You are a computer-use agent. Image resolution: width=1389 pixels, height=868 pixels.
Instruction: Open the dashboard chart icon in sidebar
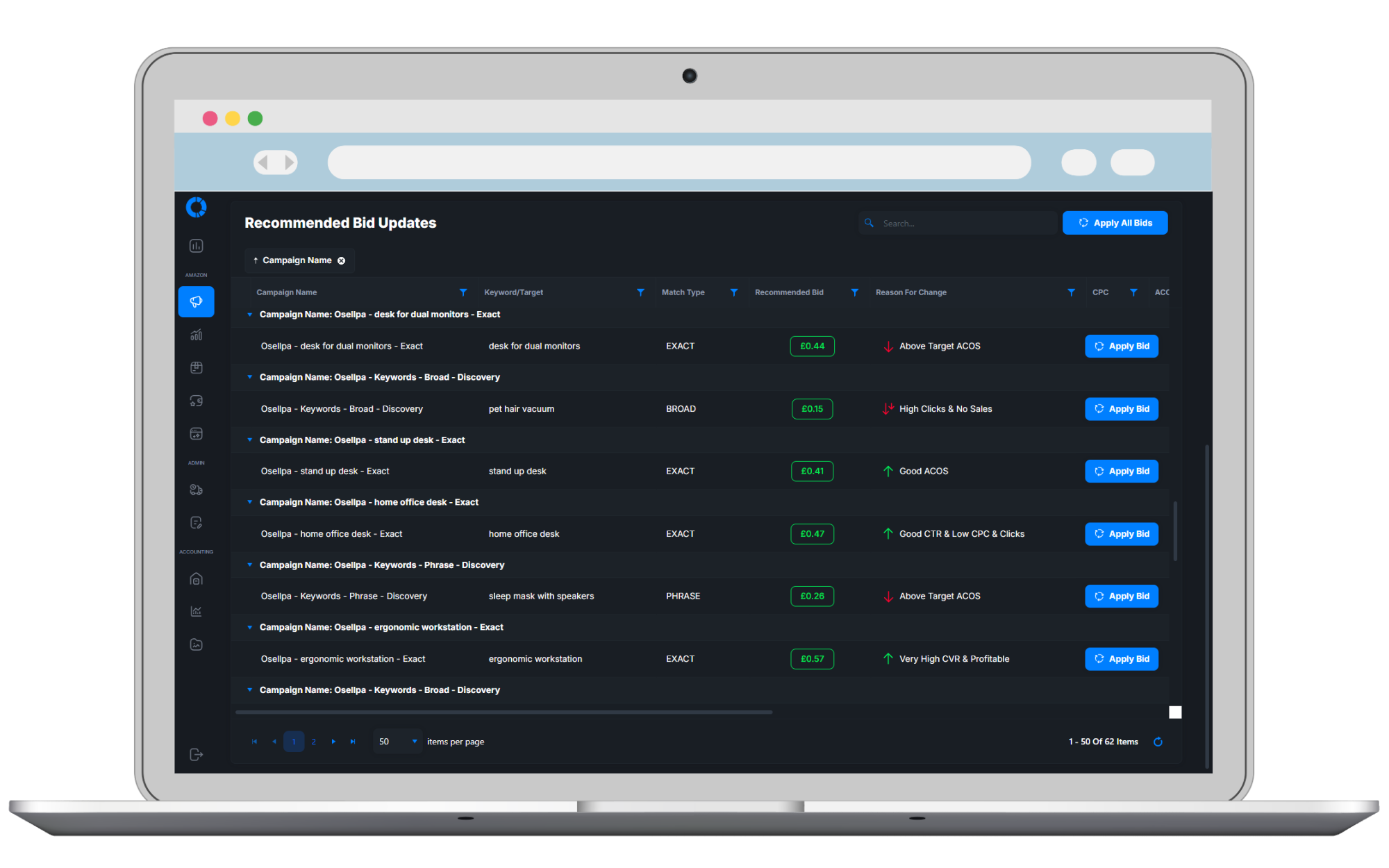[x=196, y=246]
